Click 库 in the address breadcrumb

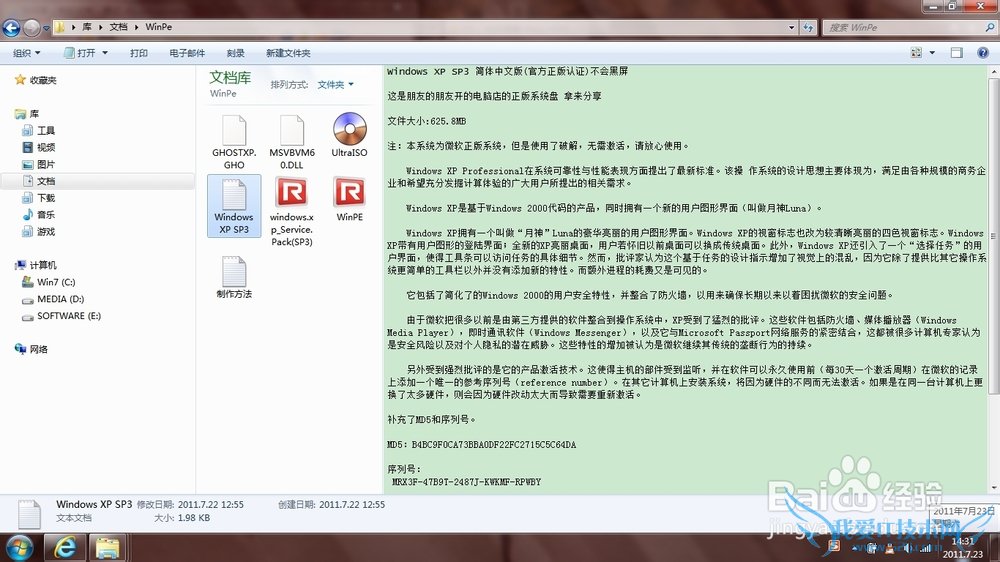[87, 27]
